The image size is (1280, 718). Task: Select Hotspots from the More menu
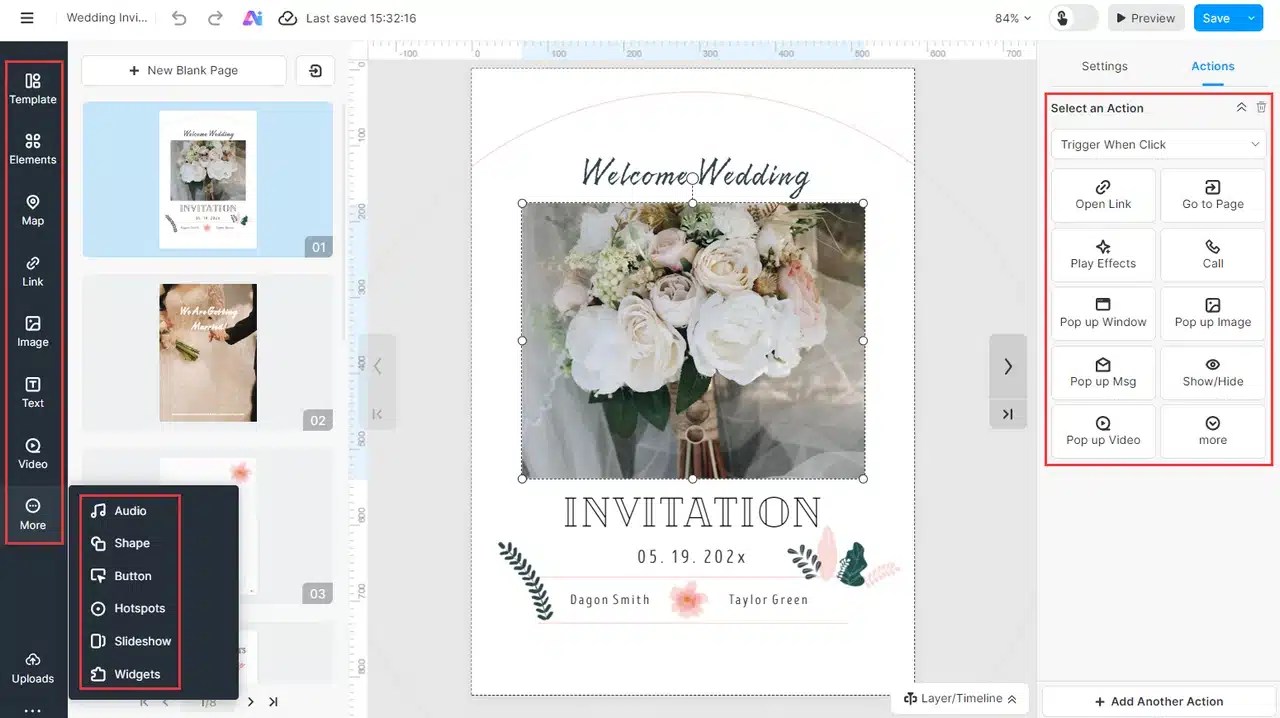[x=131, y=608]
